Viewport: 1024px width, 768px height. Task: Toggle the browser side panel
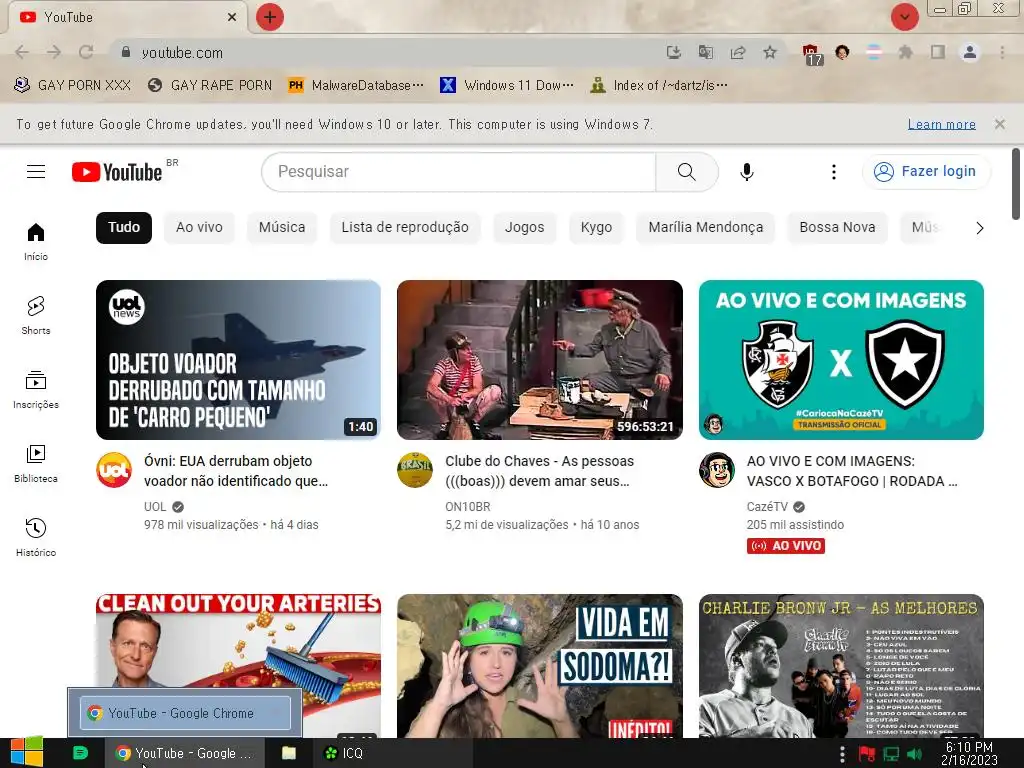[x=938, y=52]
